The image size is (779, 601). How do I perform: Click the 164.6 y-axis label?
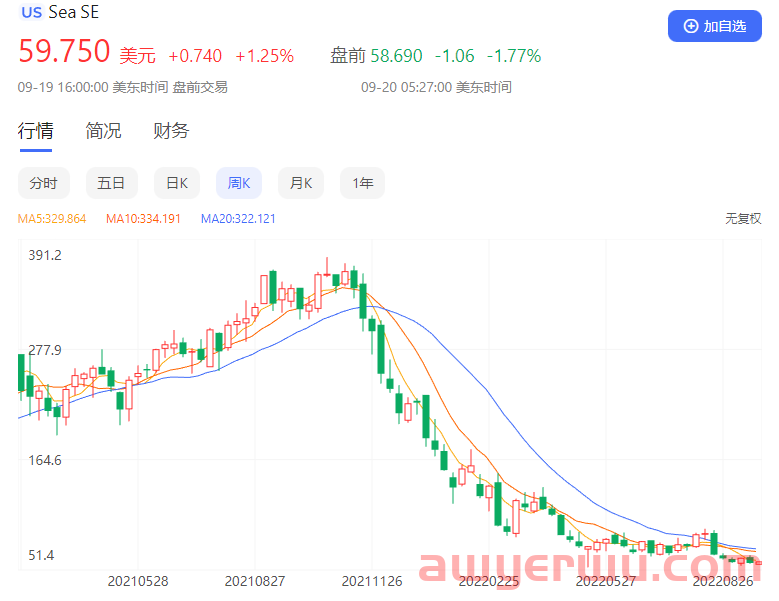(x=45, y=460)
